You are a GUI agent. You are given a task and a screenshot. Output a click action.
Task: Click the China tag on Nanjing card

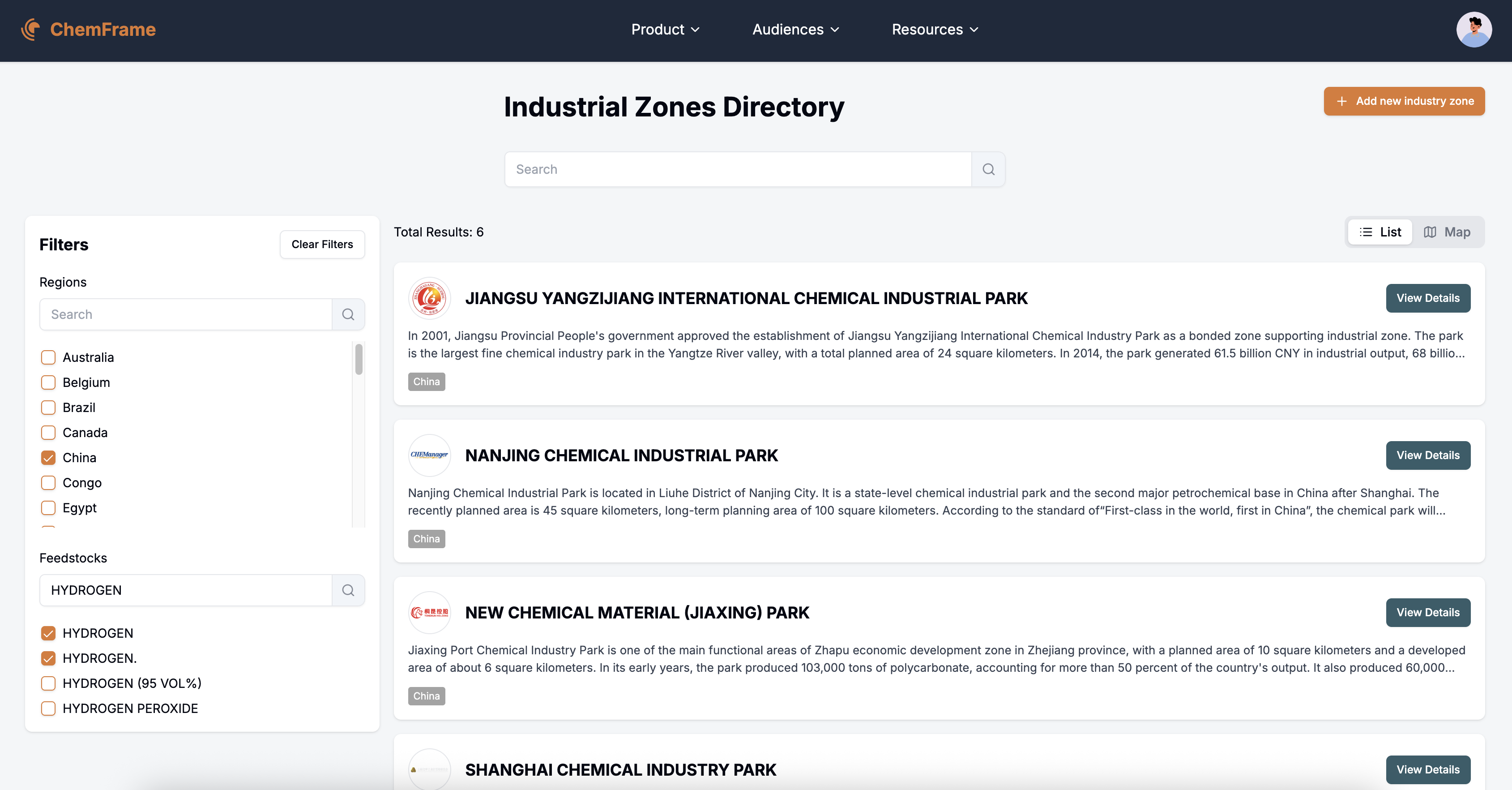pos(426,539)
